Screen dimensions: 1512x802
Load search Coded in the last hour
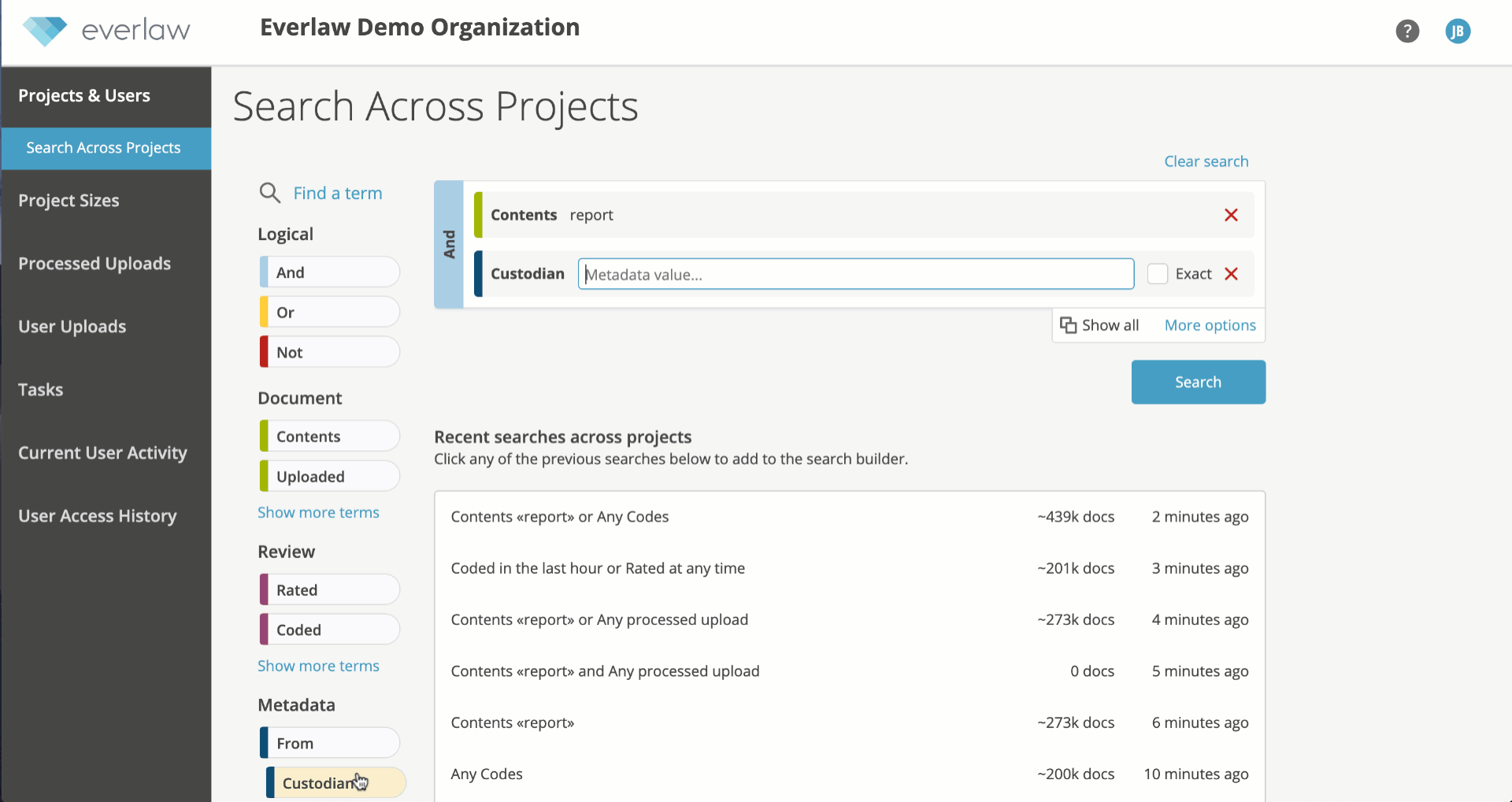click(598, 568)
